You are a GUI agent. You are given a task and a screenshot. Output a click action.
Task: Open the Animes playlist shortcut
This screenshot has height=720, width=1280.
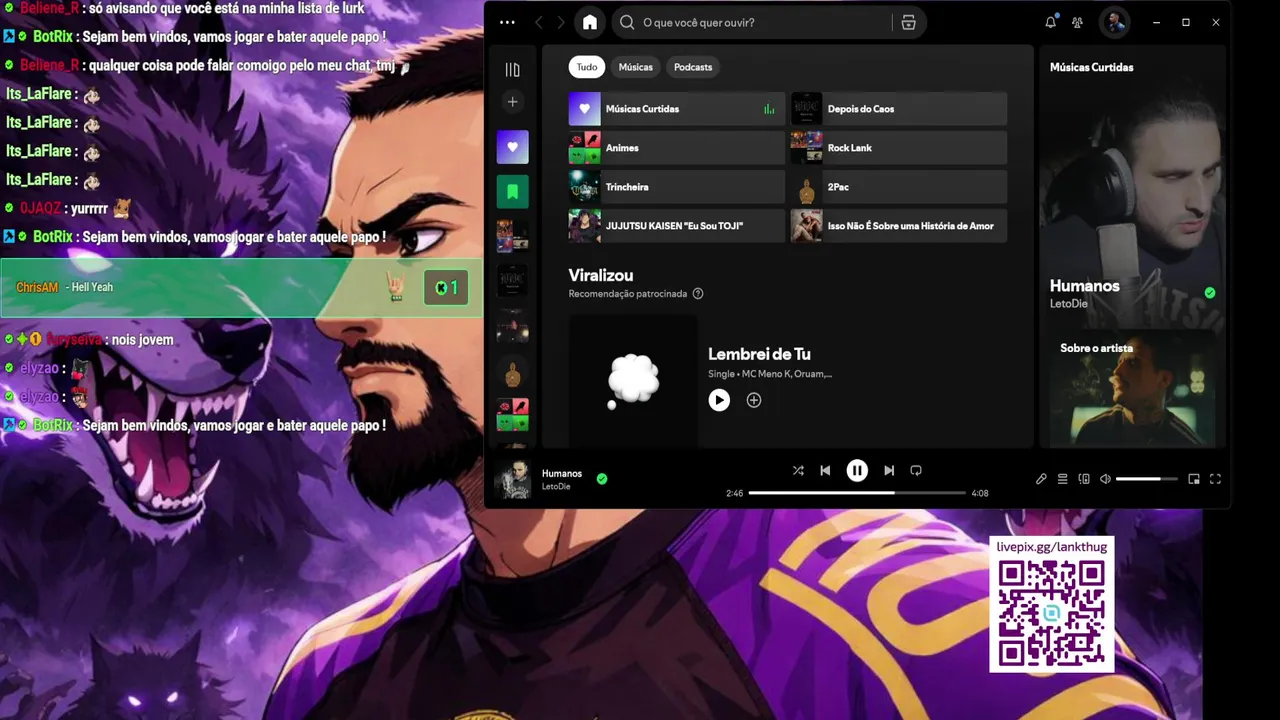677,148
